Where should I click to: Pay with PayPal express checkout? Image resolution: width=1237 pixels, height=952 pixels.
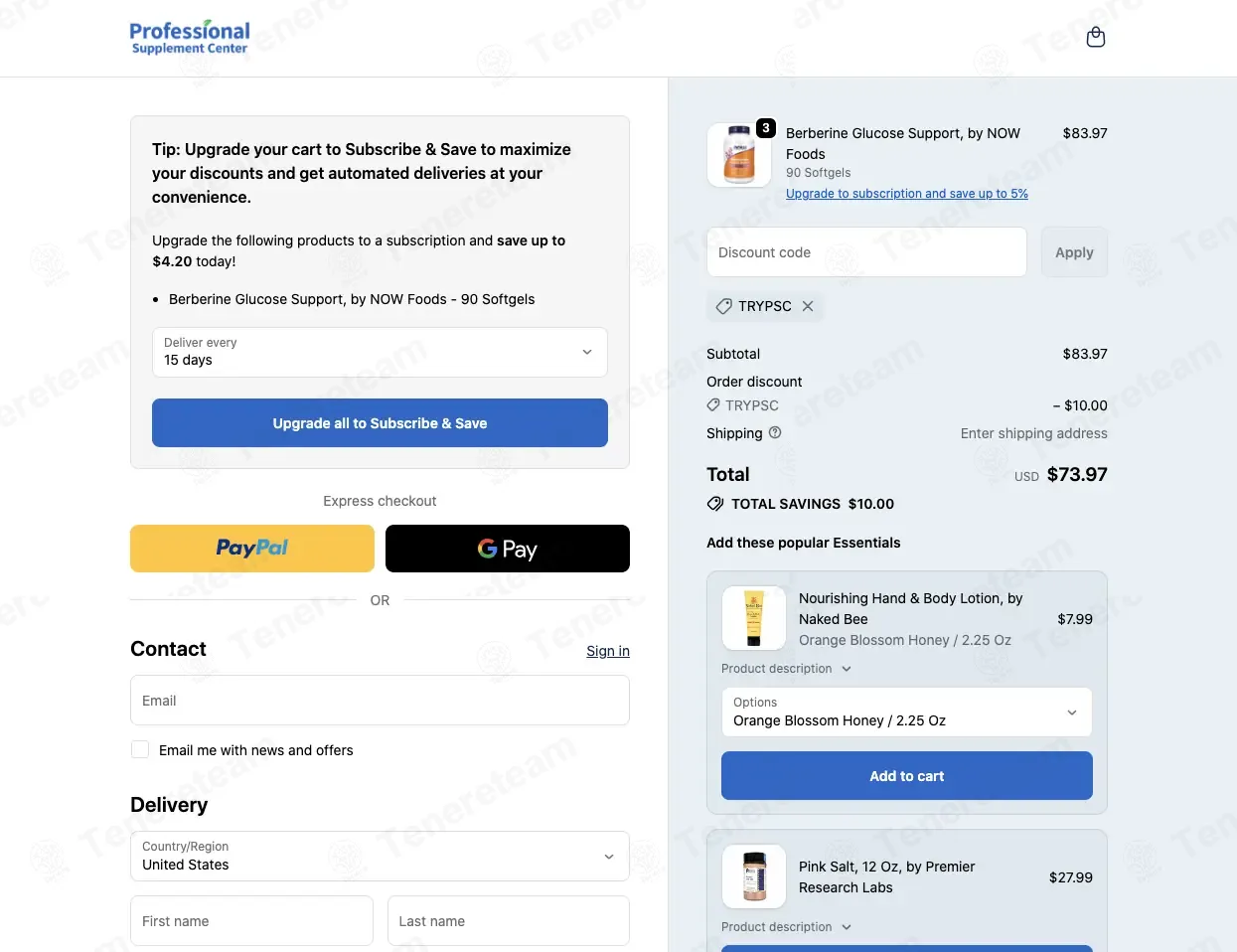[252, 549]
